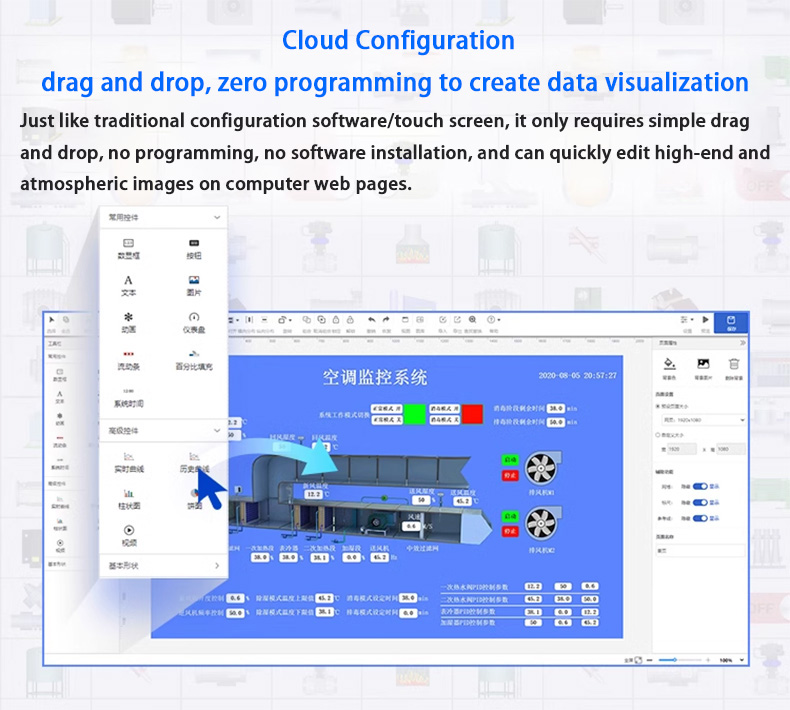The image size is (790, 710).
Task: Choose the 文本 text widget
Action: point(128,286)
